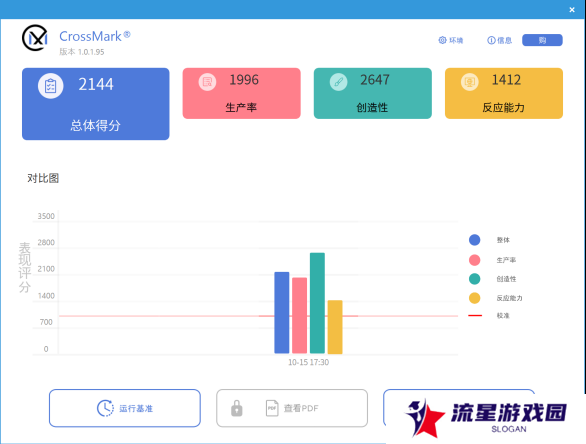Toggle the teal creativity legend dot
The width and height of the screenshot is (586, 444).
pyautogui.click(x=475, y=279)
